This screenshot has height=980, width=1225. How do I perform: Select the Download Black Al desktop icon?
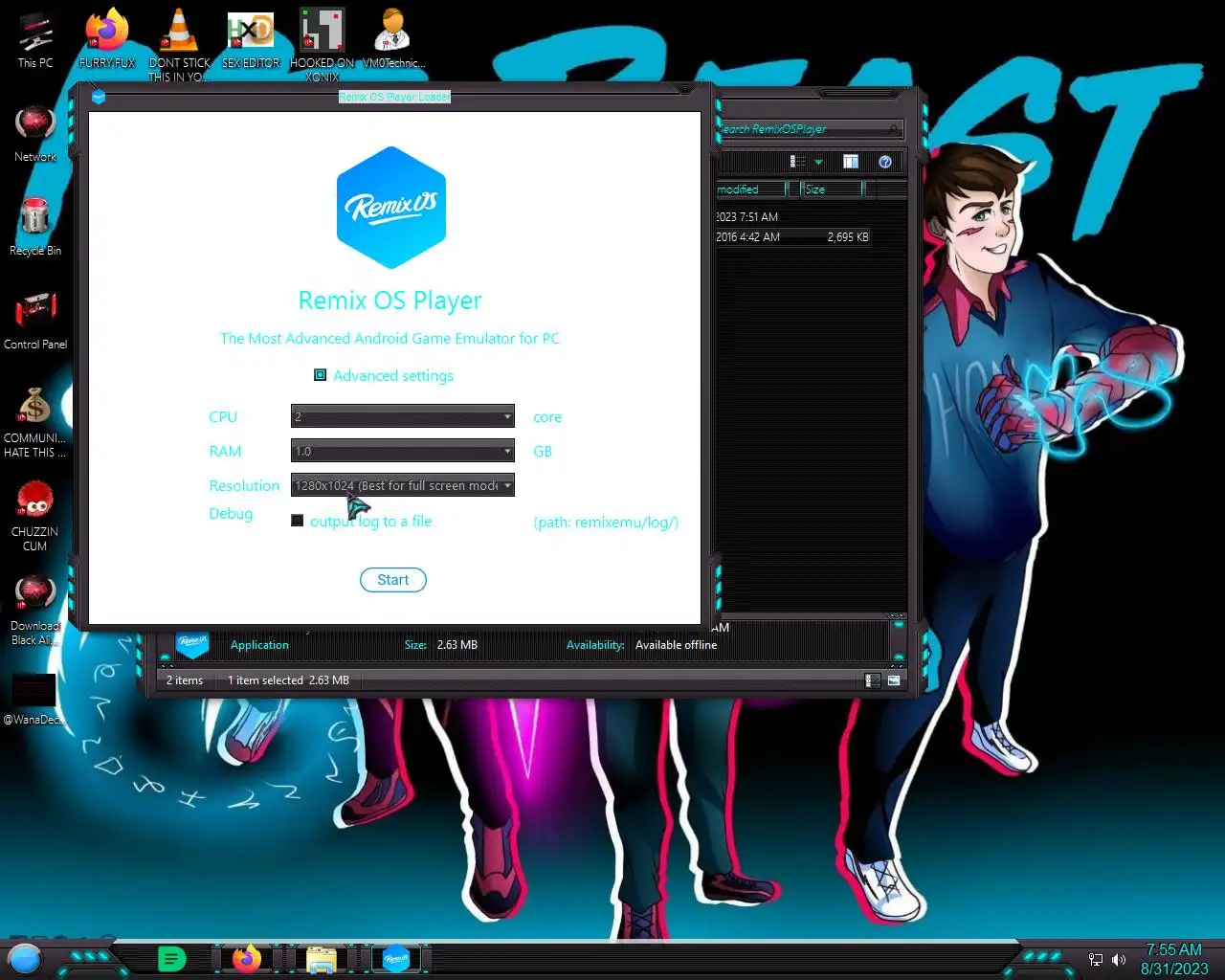35,610
